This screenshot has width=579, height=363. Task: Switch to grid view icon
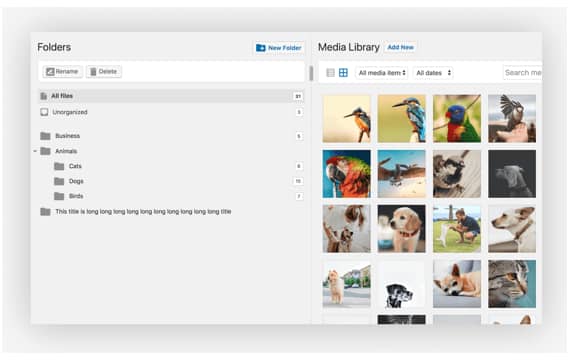tap(343, 73)
